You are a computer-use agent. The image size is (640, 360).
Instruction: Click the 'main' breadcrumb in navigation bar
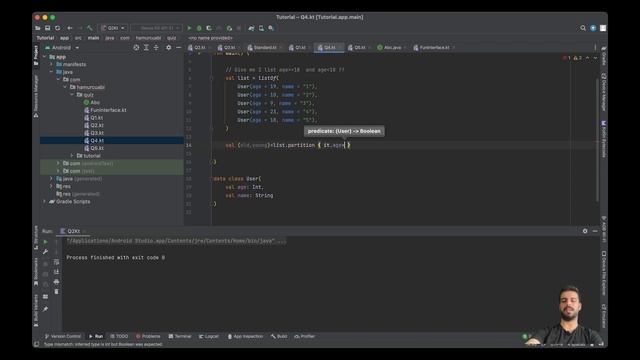point(93,38)
